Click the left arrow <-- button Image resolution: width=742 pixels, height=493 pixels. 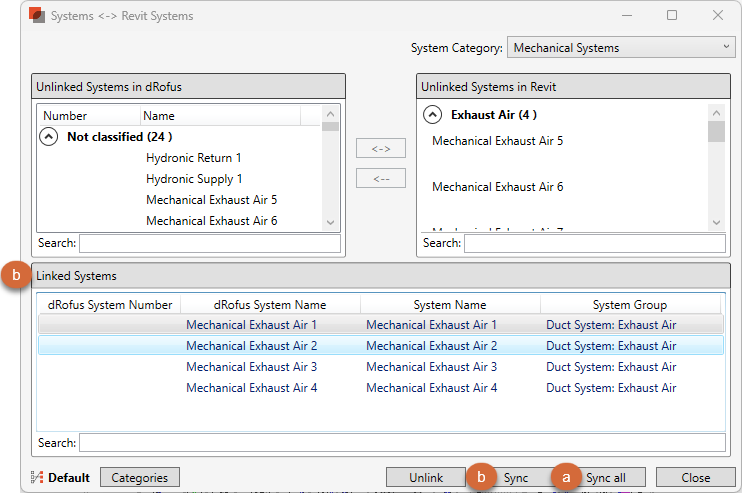coord(381,178)
